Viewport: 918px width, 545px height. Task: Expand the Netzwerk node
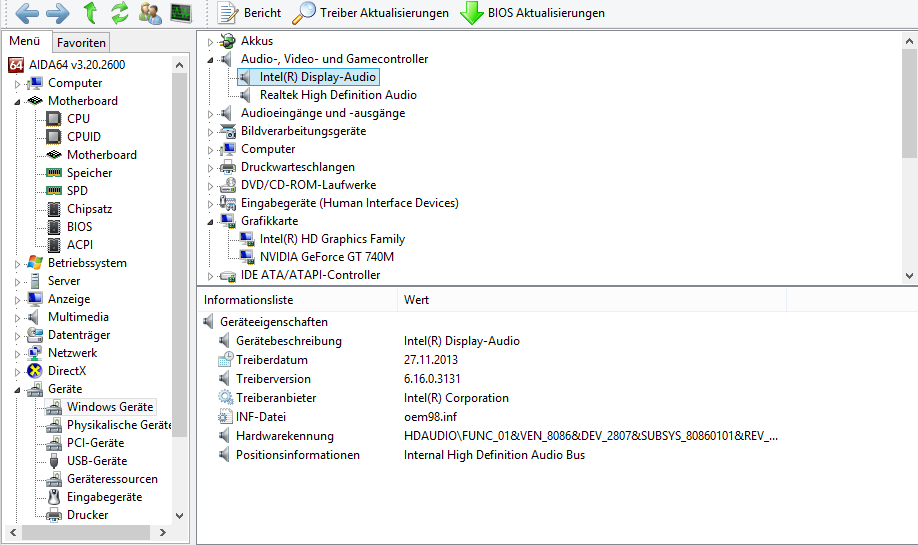point(17,354)
